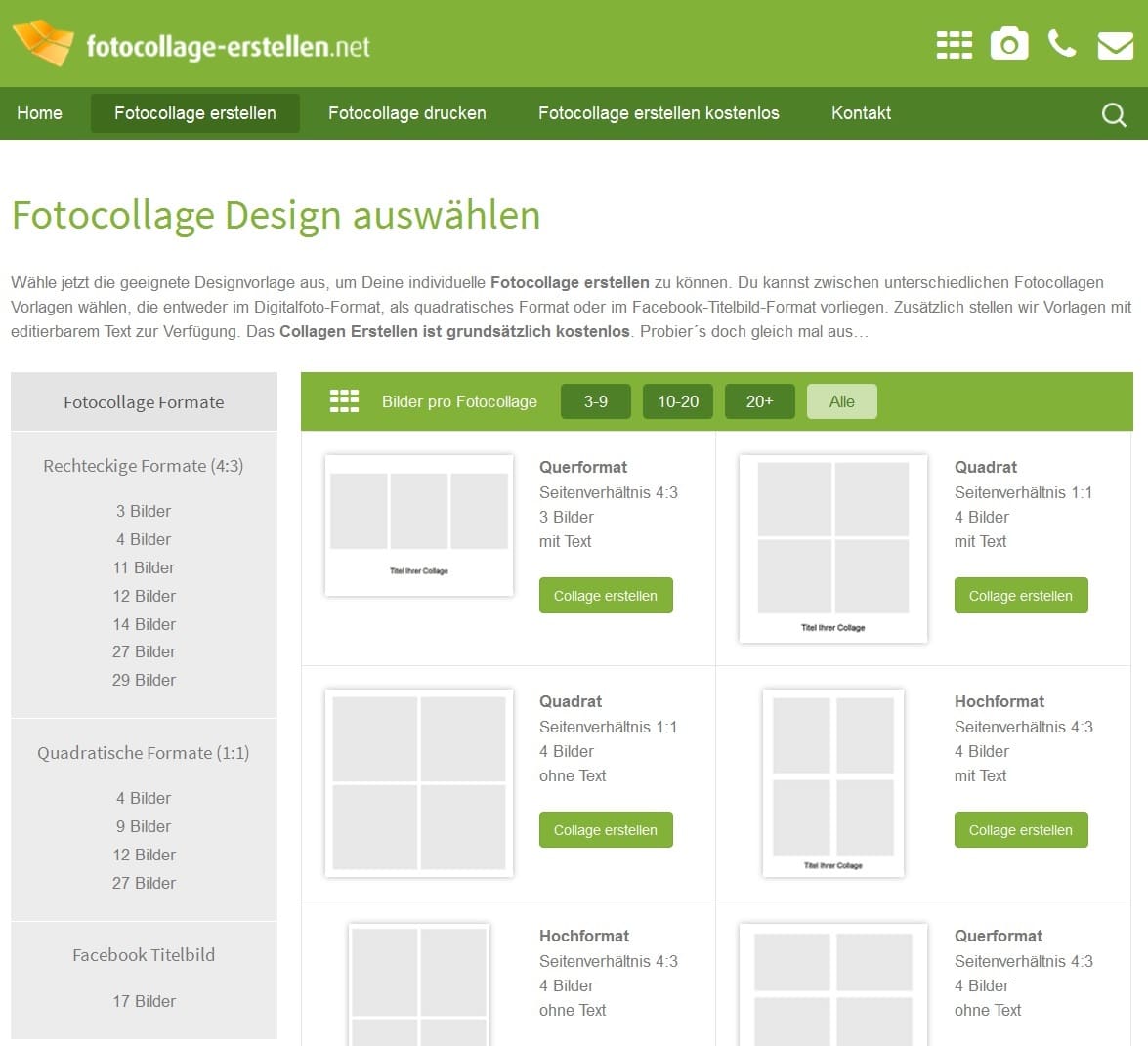
Task: Open the grid icon in header
Action: [954, 45]
